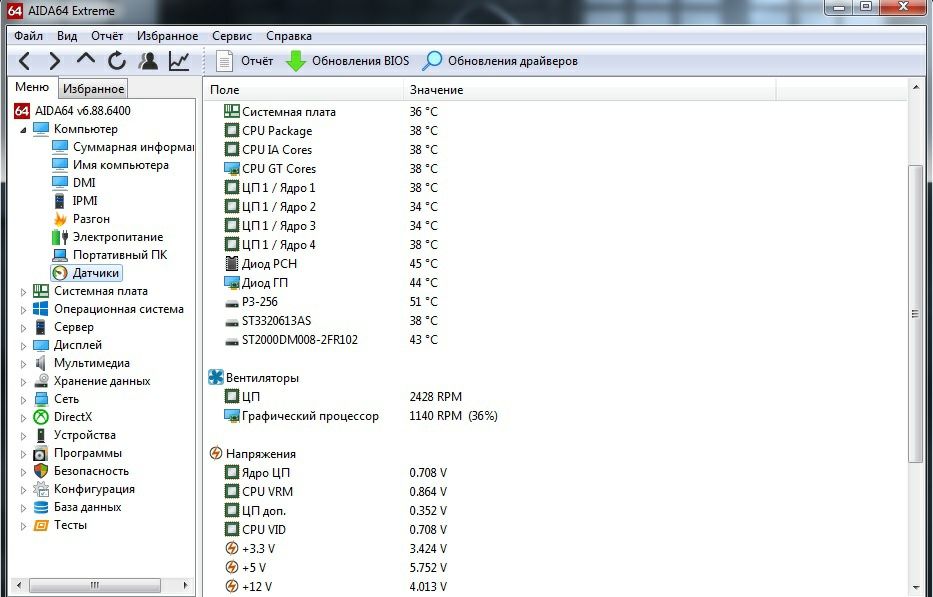Select the IPMI tree item
933x597 pixels.
(75, 201)
